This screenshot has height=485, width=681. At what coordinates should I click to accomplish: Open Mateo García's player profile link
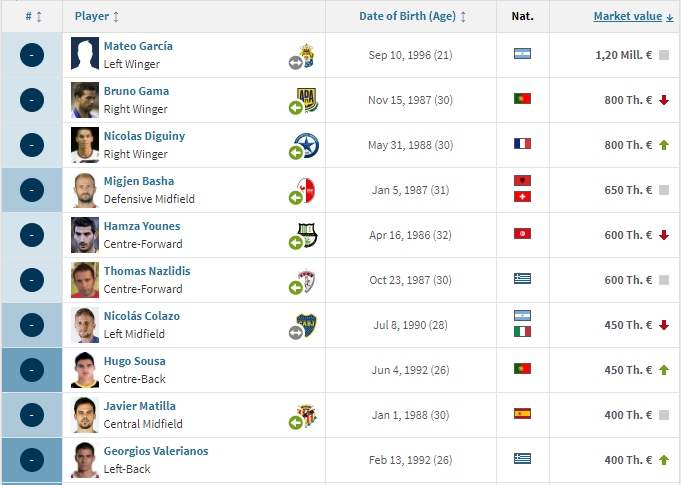(x=138, y=46)
